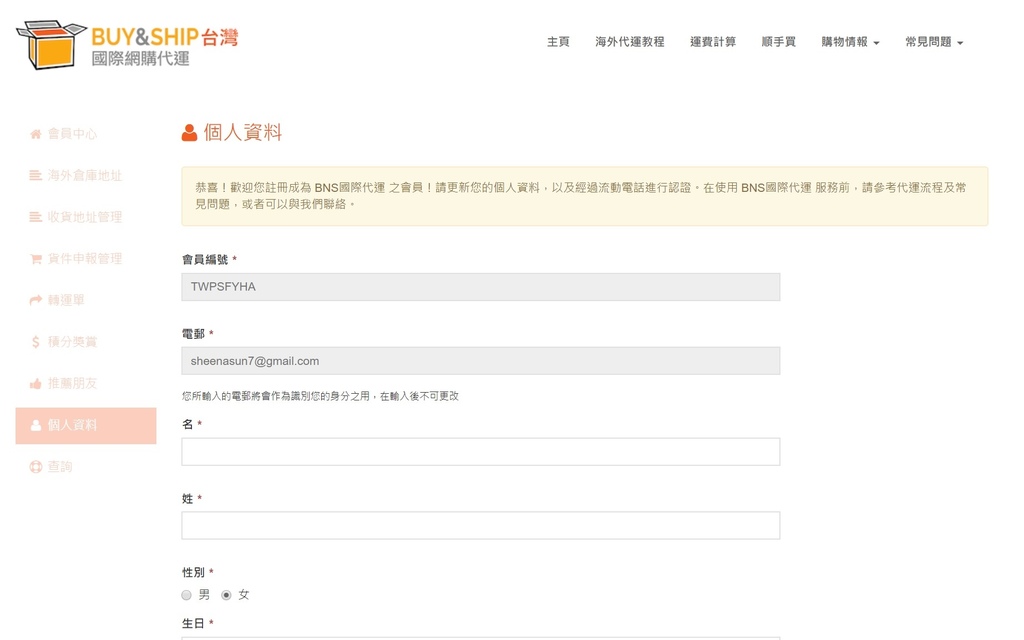
Task: Click the thumbs-up icon beside 推薦朋友
Action: 36,384
